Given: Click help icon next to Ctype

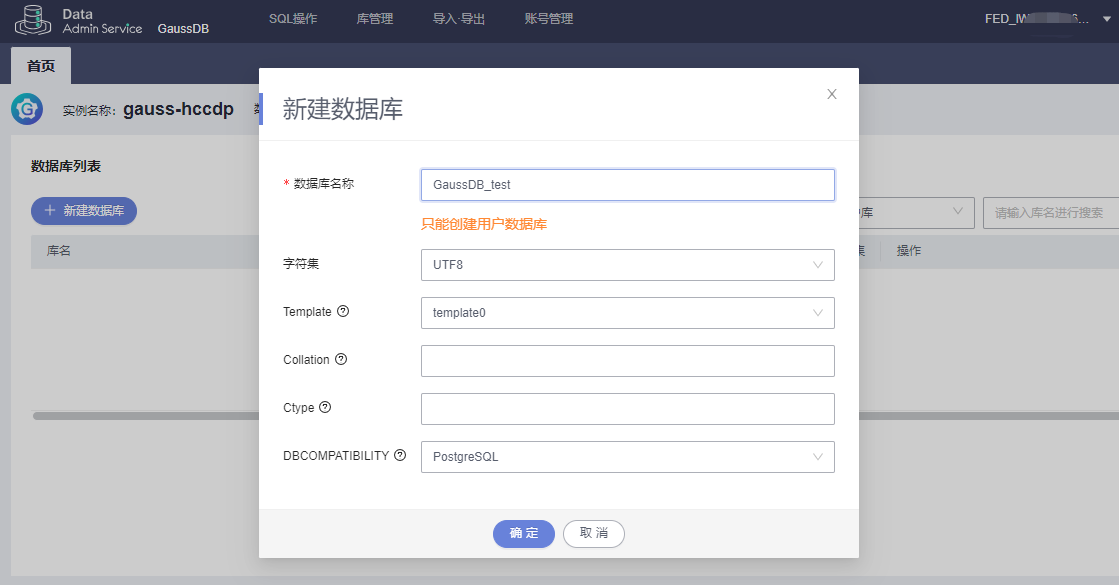Looking at the screenshot, I should click(325, 407).
